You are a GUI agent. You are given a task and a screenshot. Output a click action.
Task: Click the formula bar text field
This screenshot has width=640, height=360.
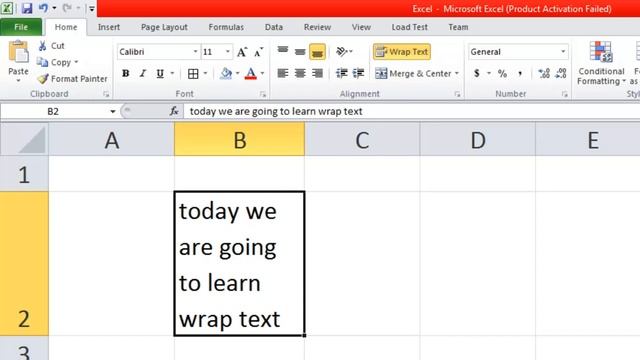click(411, 111)
